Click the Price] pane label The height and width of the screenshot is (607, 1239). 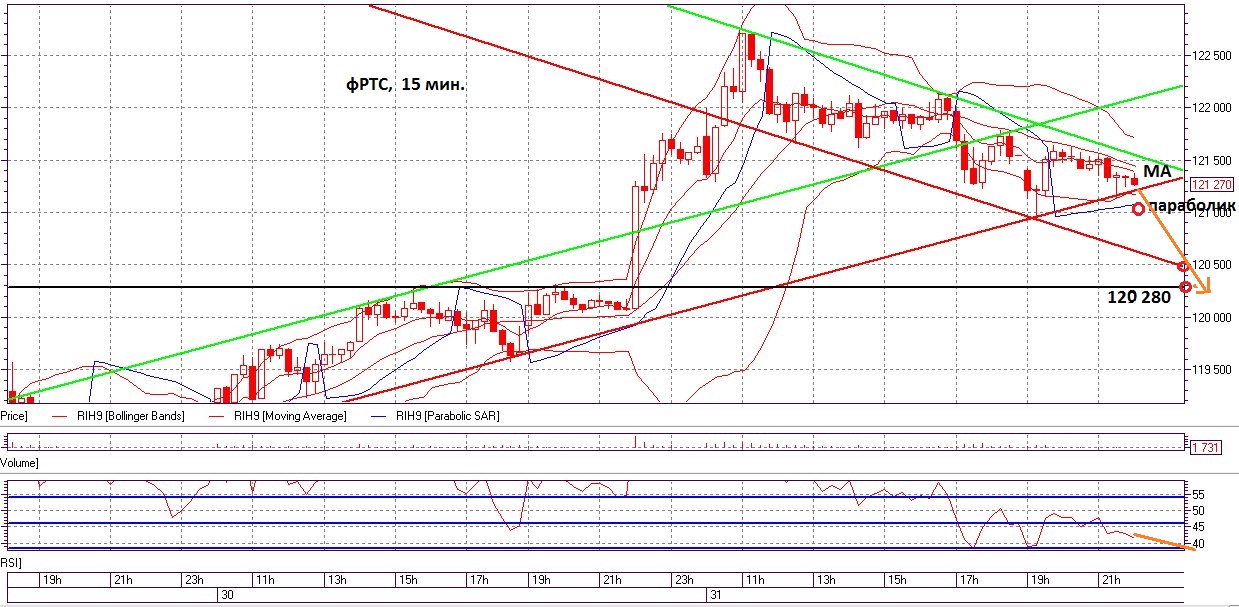tap(13, 415)
